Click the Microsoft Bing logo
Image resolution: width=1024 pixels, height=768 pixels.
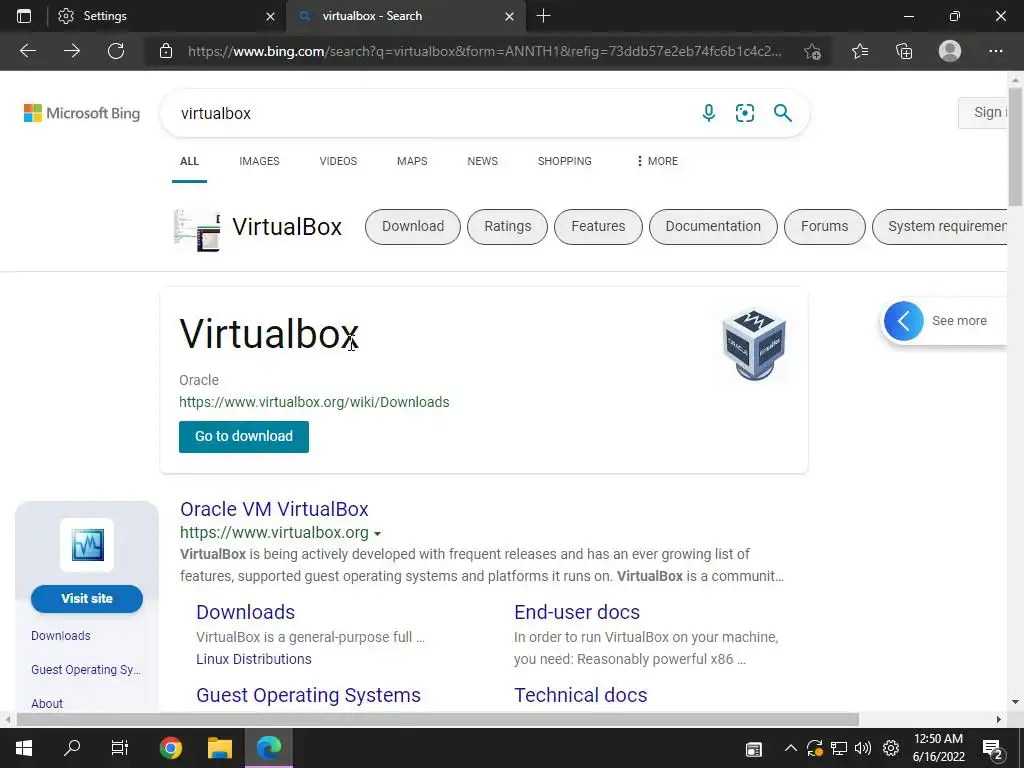click(82, 113)
